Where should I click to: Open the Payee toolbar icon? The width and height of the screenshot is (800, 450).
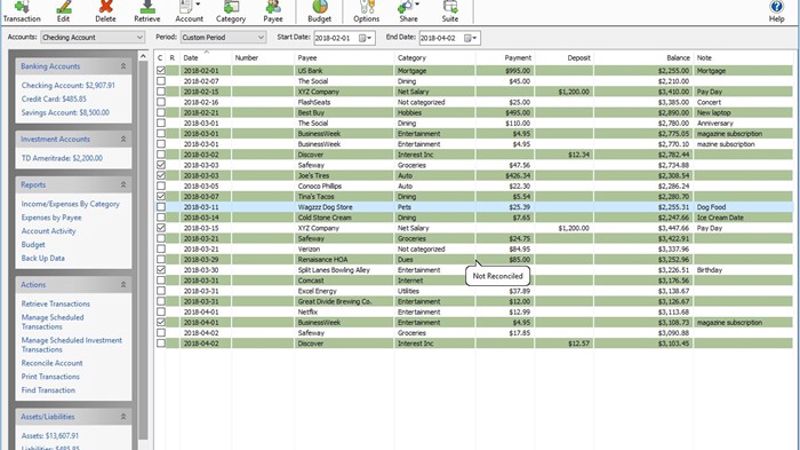273,11
